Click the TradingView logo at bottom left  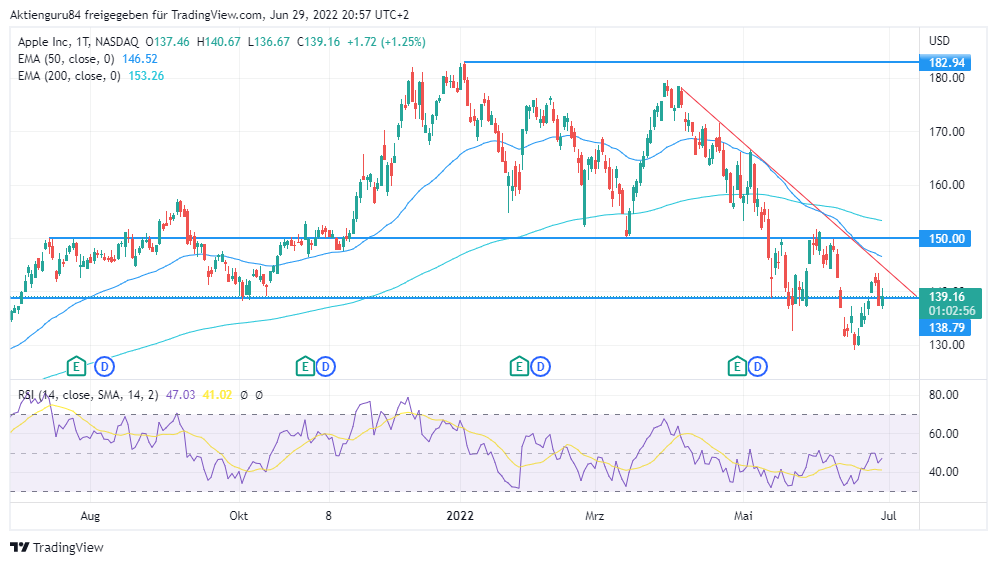(x=57, y=547)
